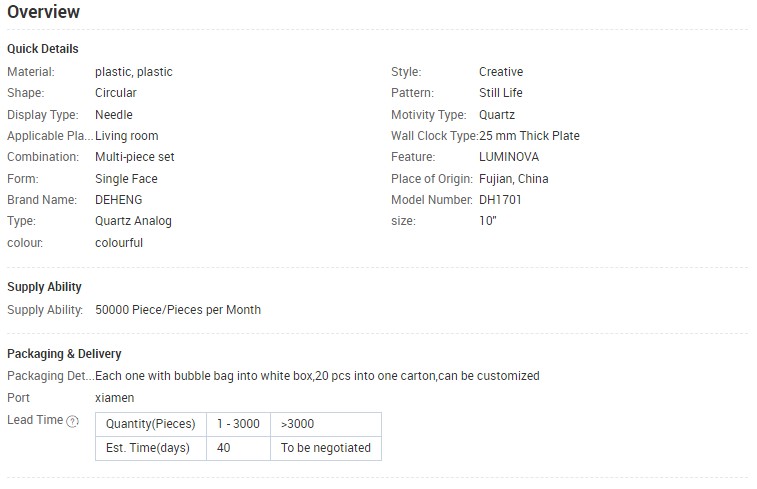Screen dimensions: 757x489
Task: Select the '50000 Piece/Pieces per Month' text
Action: coord(178,309)
